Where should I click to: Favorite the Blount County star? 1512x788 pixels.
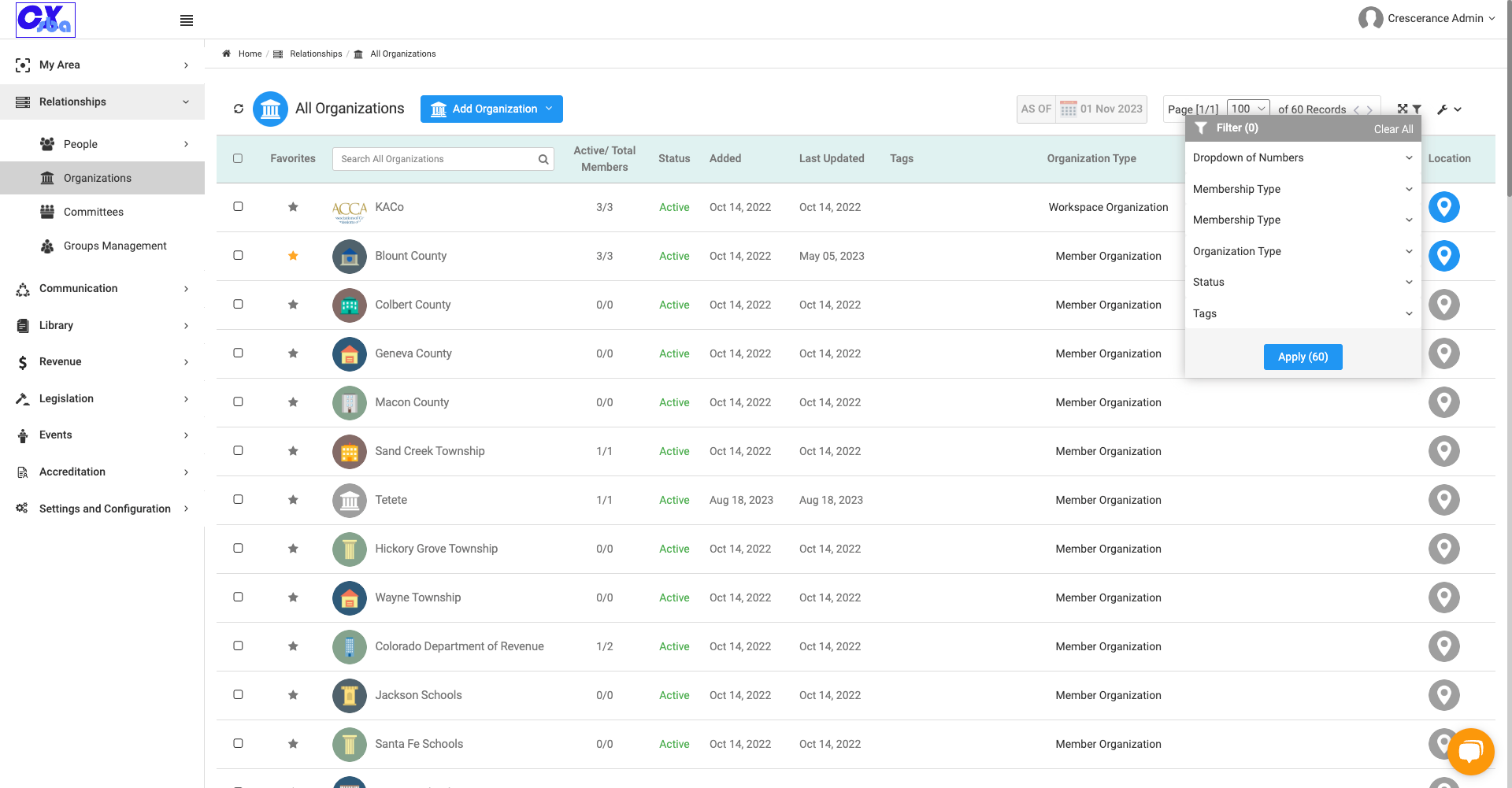[293, 256]
